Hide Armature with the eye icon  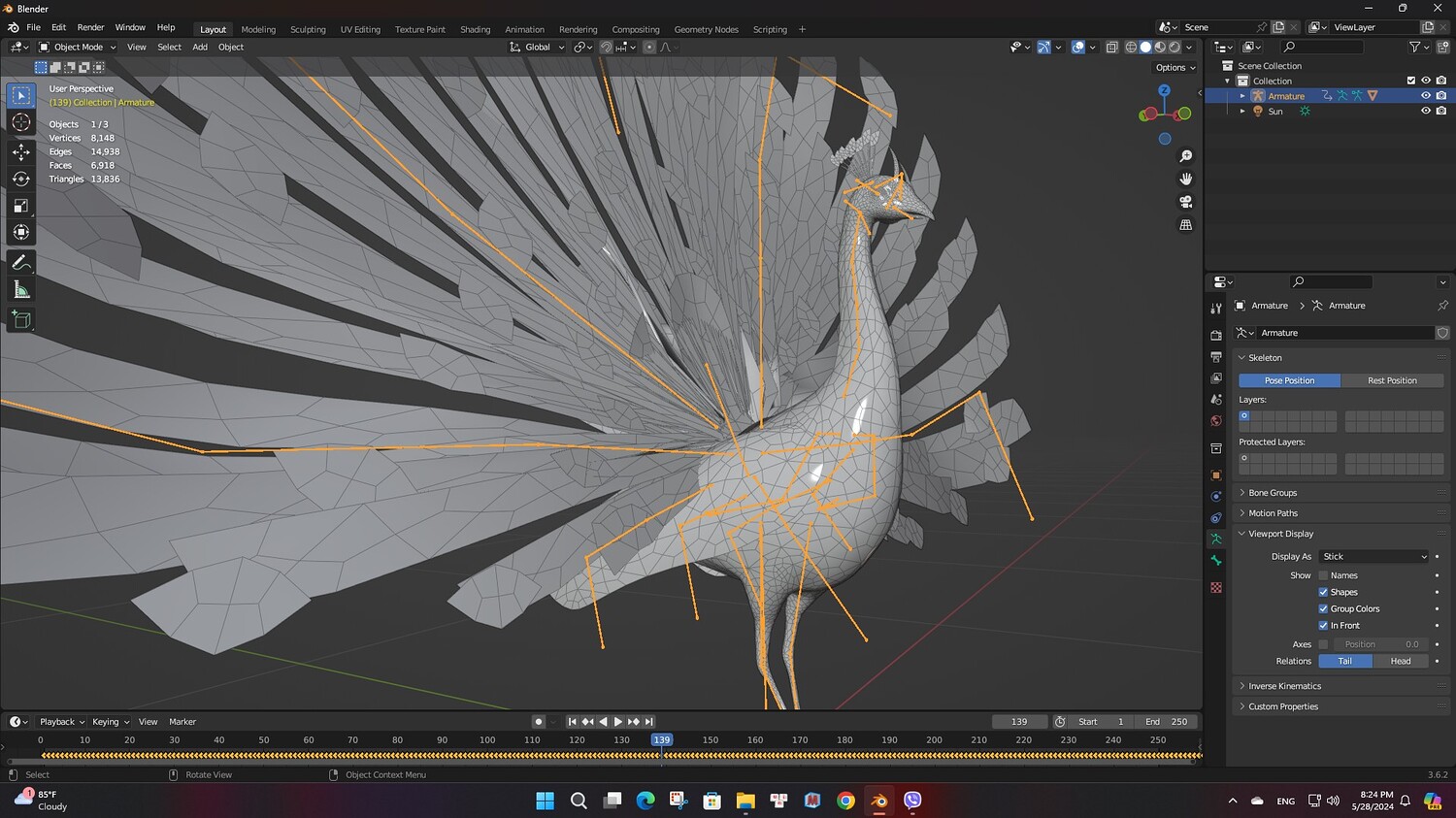pos(1425,96)
